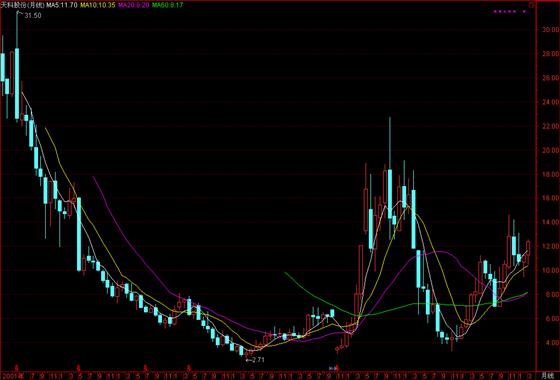Viewport: 560px width, 380px height.
Task: Click the purple dotted indicator in top-right
Action: click(510, 12)
